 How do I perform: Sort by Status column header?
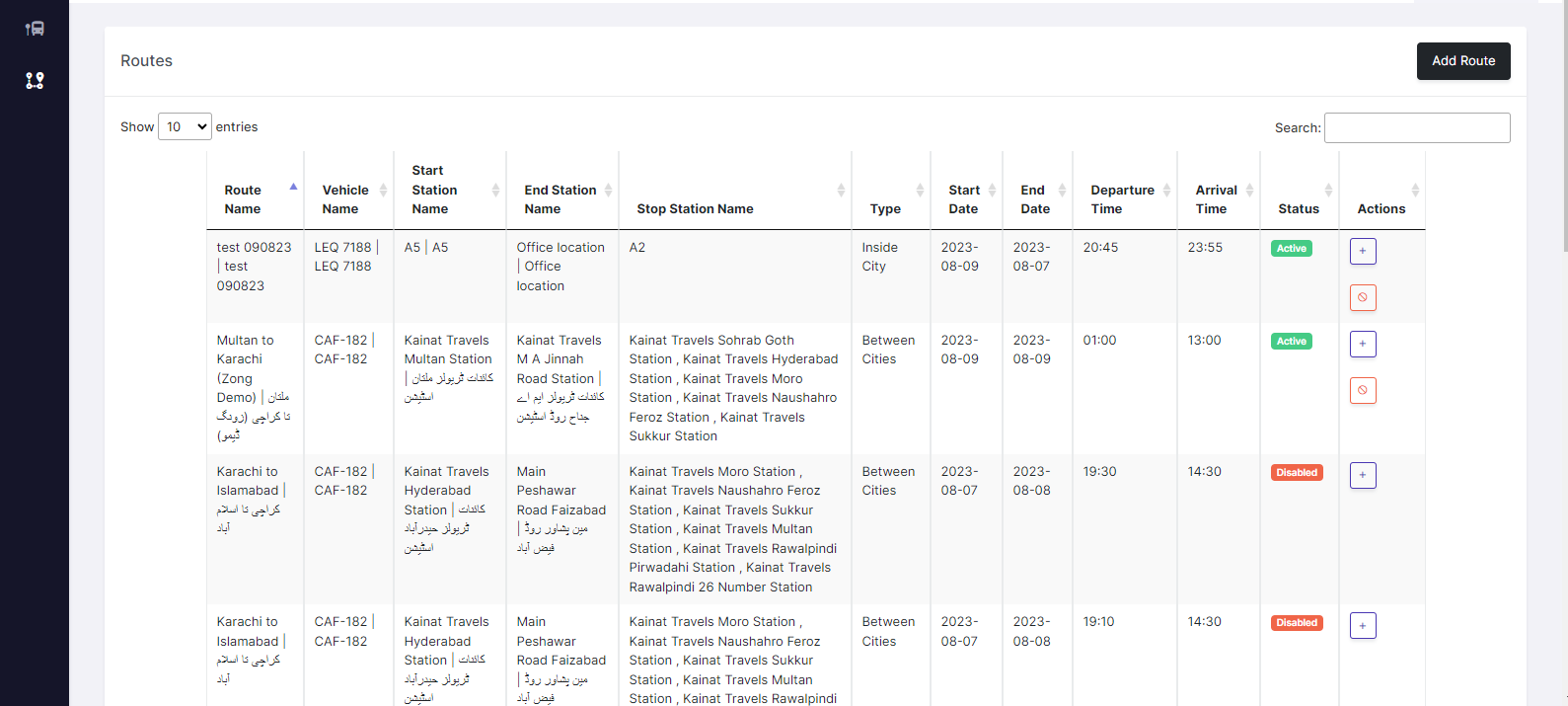pyautogui.click(x=1299, y=208)
